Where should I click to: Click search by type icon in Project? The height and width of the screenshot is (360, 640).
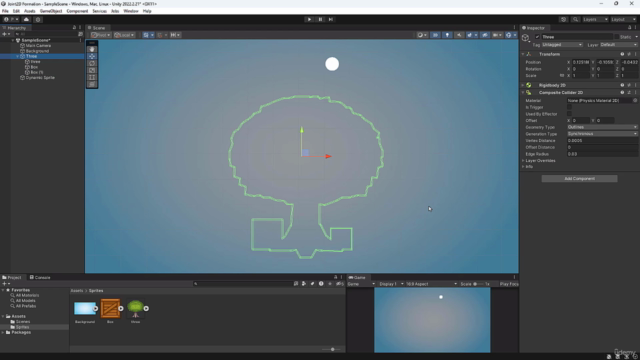coord(304,284)
